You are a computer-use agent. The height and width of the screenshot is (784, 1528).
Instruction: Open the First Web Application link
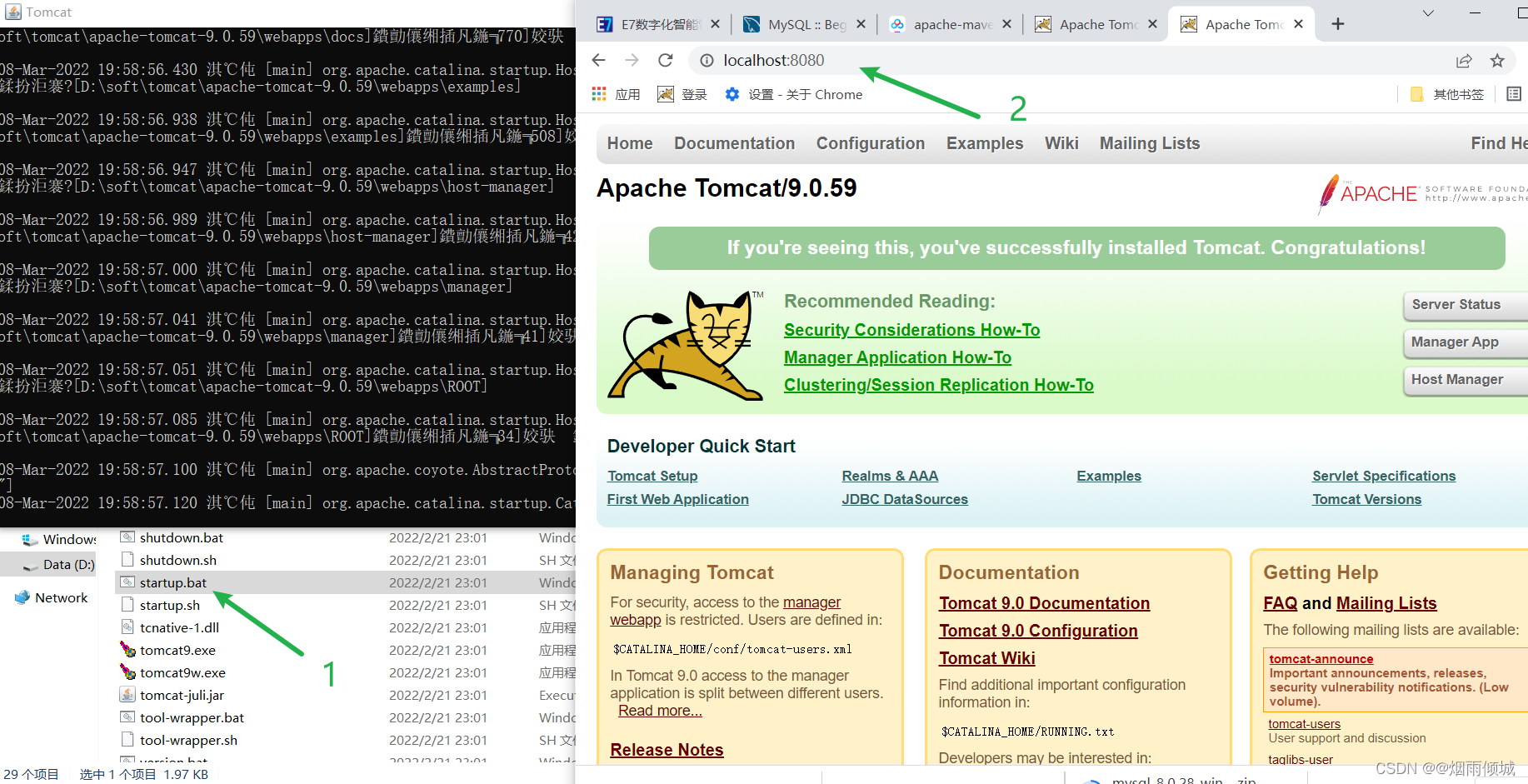[677, 499]
